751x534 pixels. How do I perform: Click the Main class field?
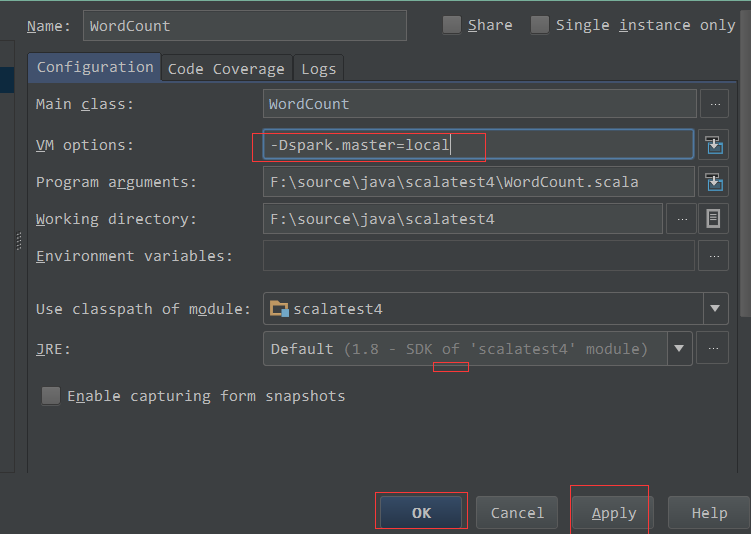click(x=479, y=103)
